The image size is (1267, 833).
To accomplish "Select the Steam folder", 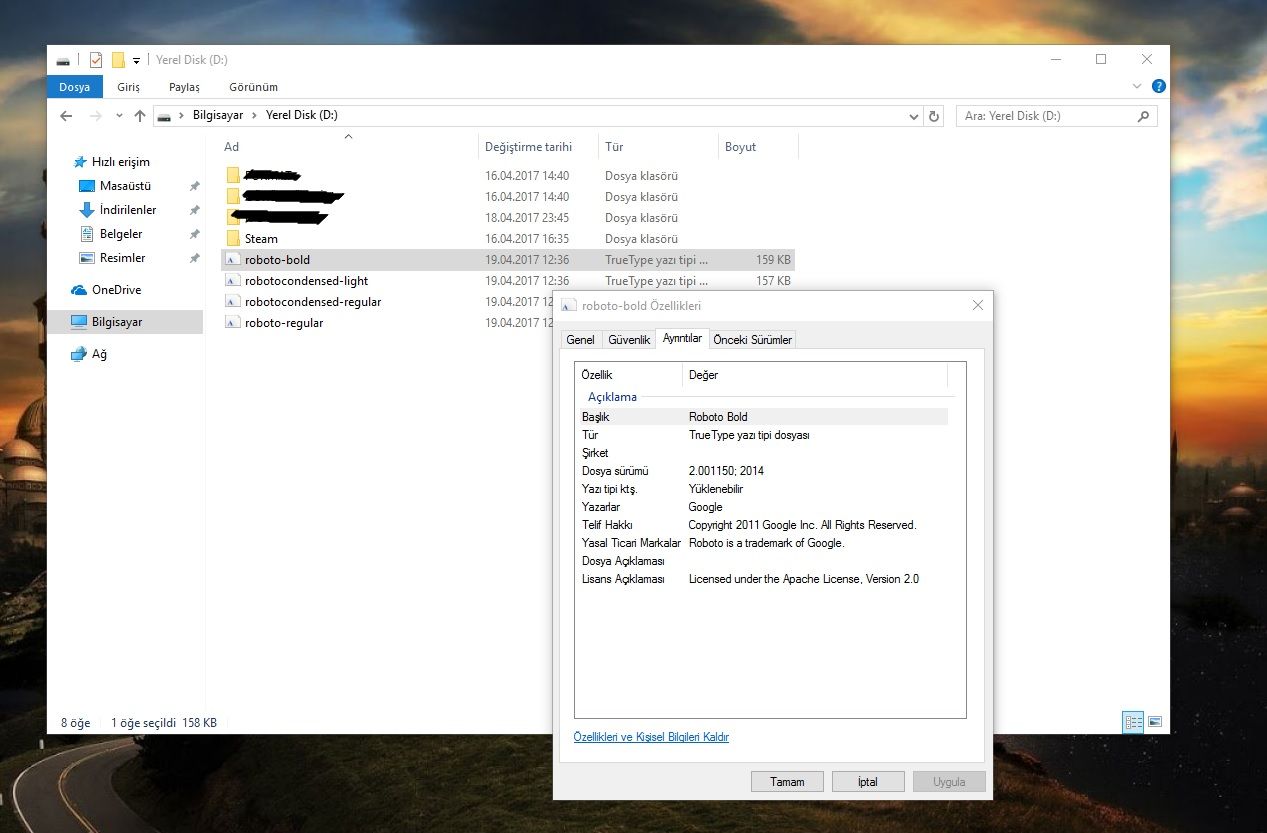I will coord(261,239).
